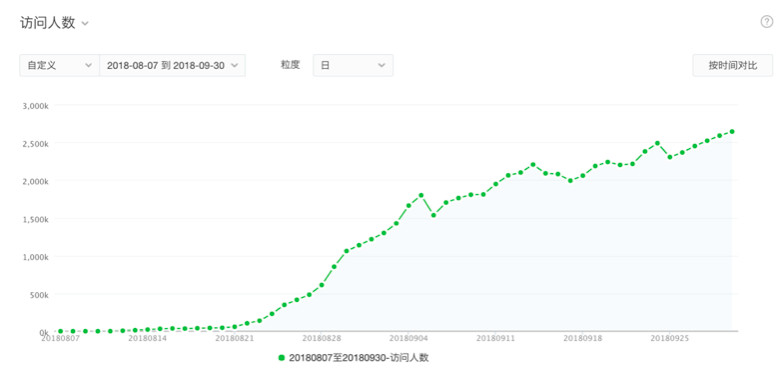
Task: Click the data point above 20180828 label
Action: coord(321,285)
